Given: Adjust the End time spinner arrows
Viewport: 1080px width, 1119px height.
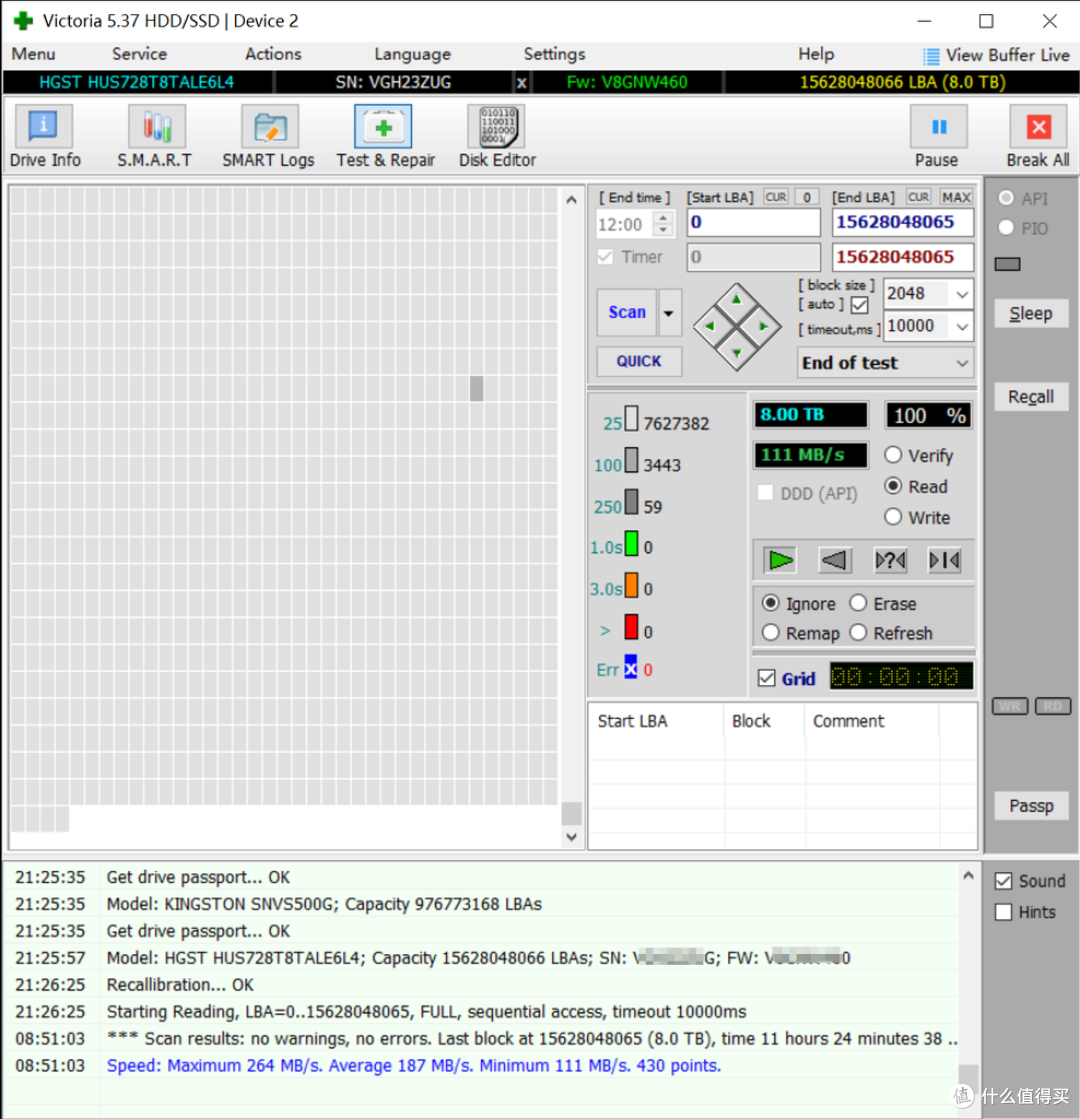Looking at the screenshot, I should tap(663, 224).
